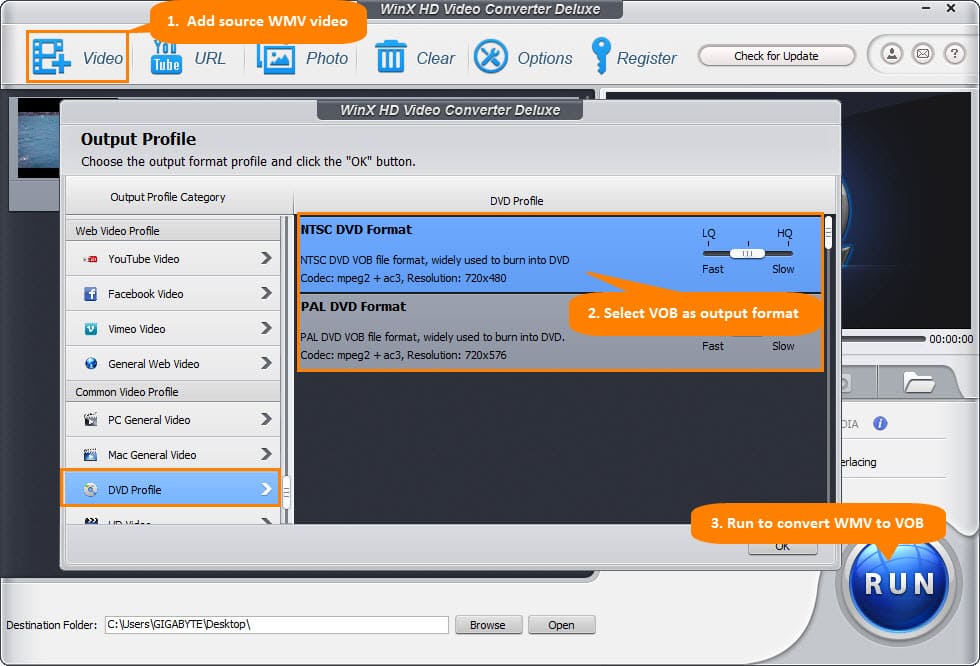Click the PC General Video icon
Image resolution: width=980 pixels, height=666 pixels.
point(91,419)
